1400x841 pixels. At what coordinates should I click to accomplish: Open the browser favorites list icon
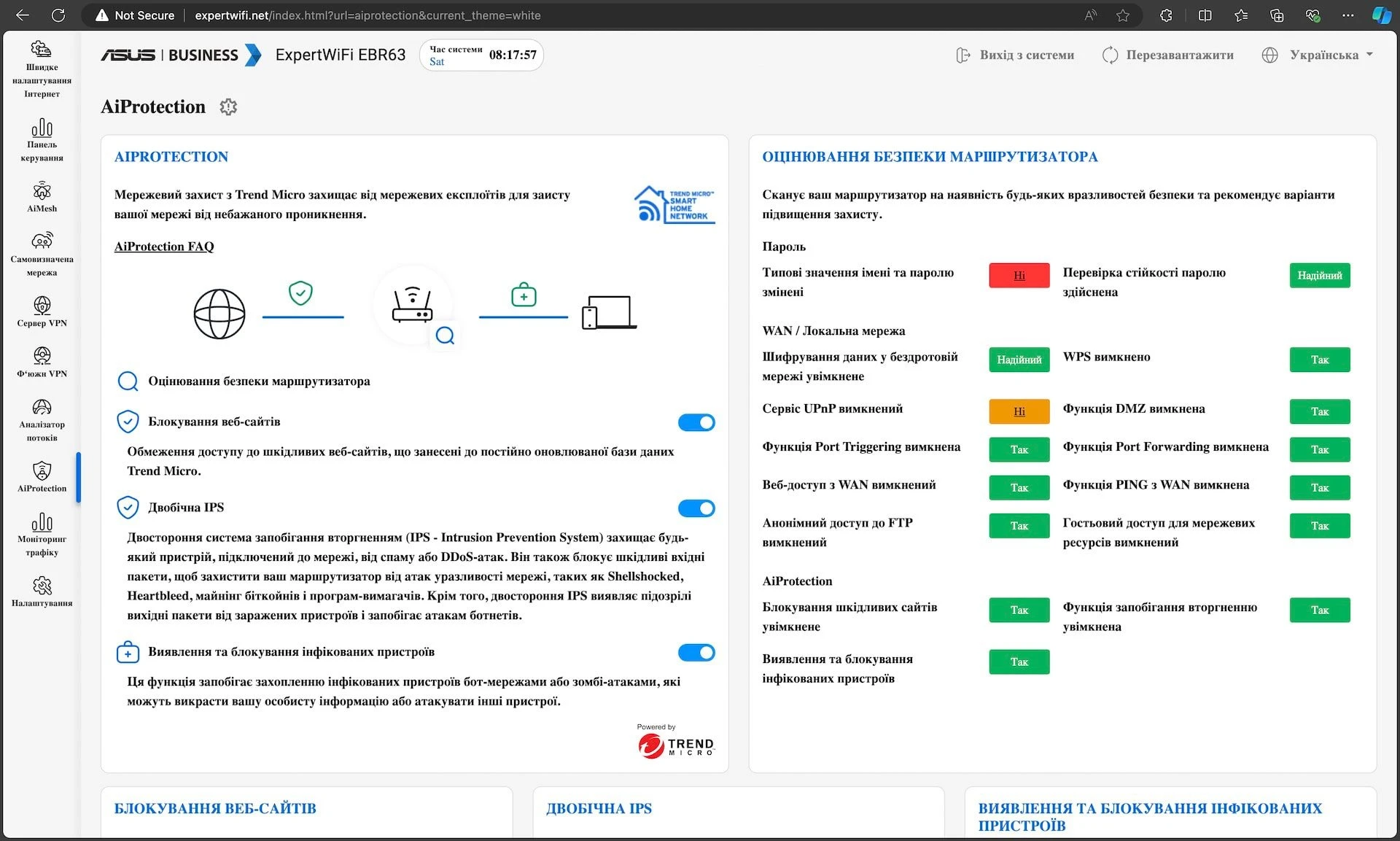(1241, 15)
